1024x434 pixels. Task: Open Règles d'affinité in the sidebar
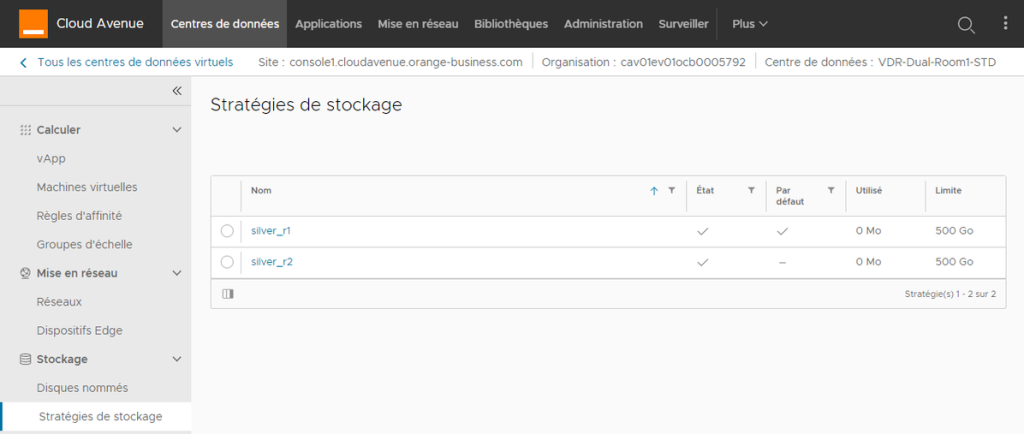(79, 216)
